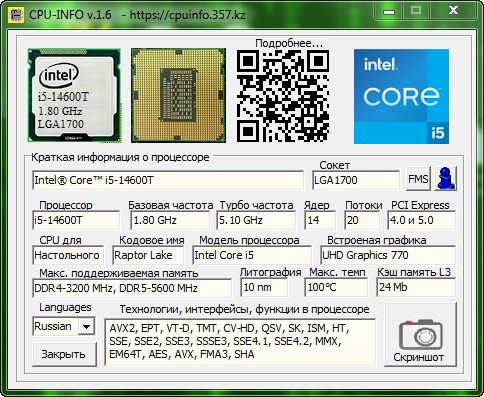Click the Базовая частота label
The height and width of the screenshot is (397, 484).
[171, 205]
